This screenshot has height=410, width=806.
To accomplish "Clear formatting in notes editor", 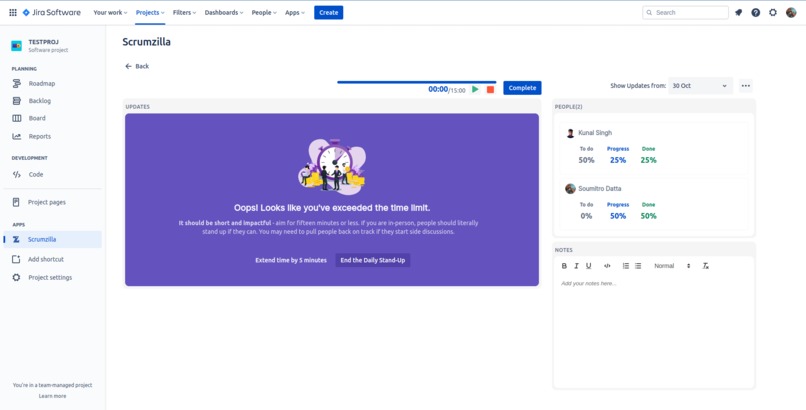I will click(x=706, y=266).
